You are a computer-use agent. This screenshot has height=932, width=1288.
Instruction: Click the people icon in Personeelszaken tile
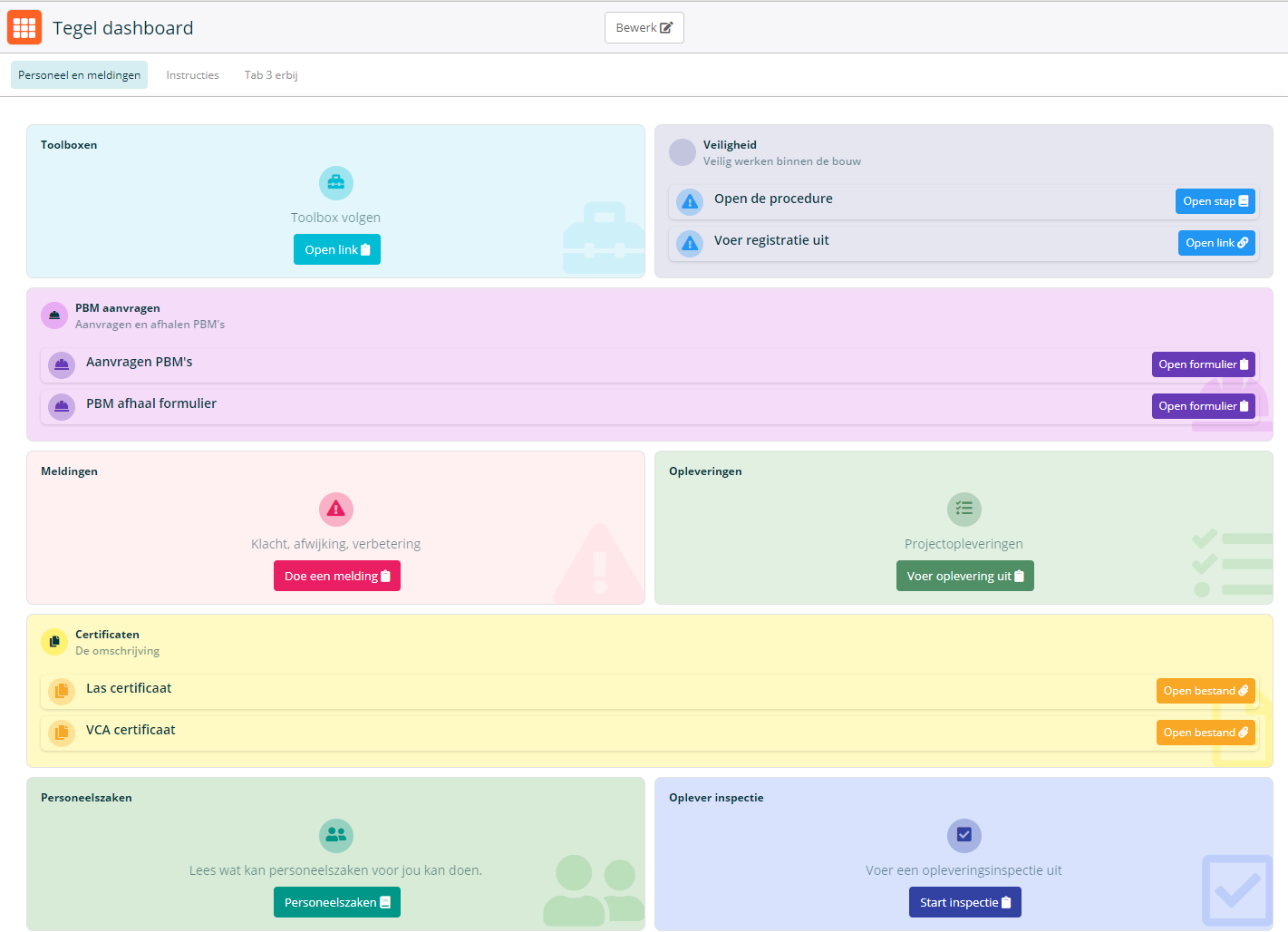click(335, 836)
